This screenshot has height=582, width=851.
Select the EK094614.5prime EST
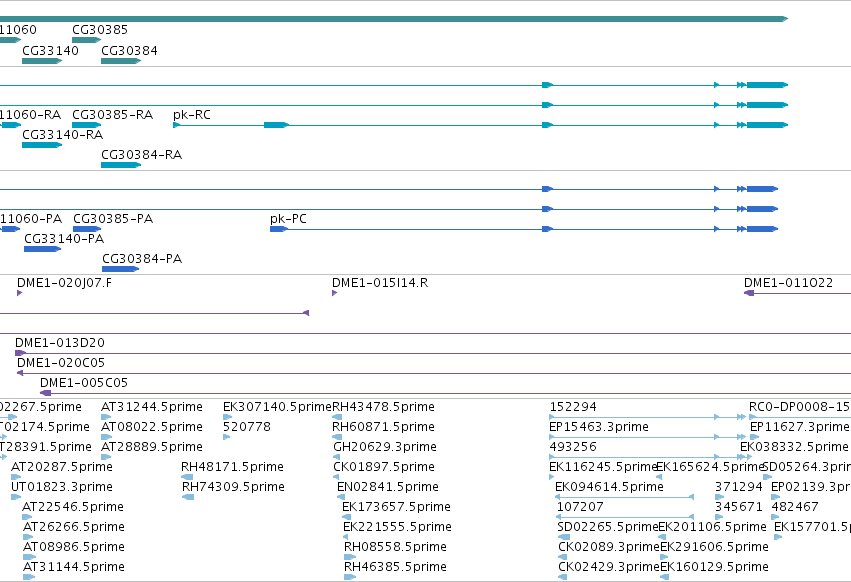coord(624,497)
